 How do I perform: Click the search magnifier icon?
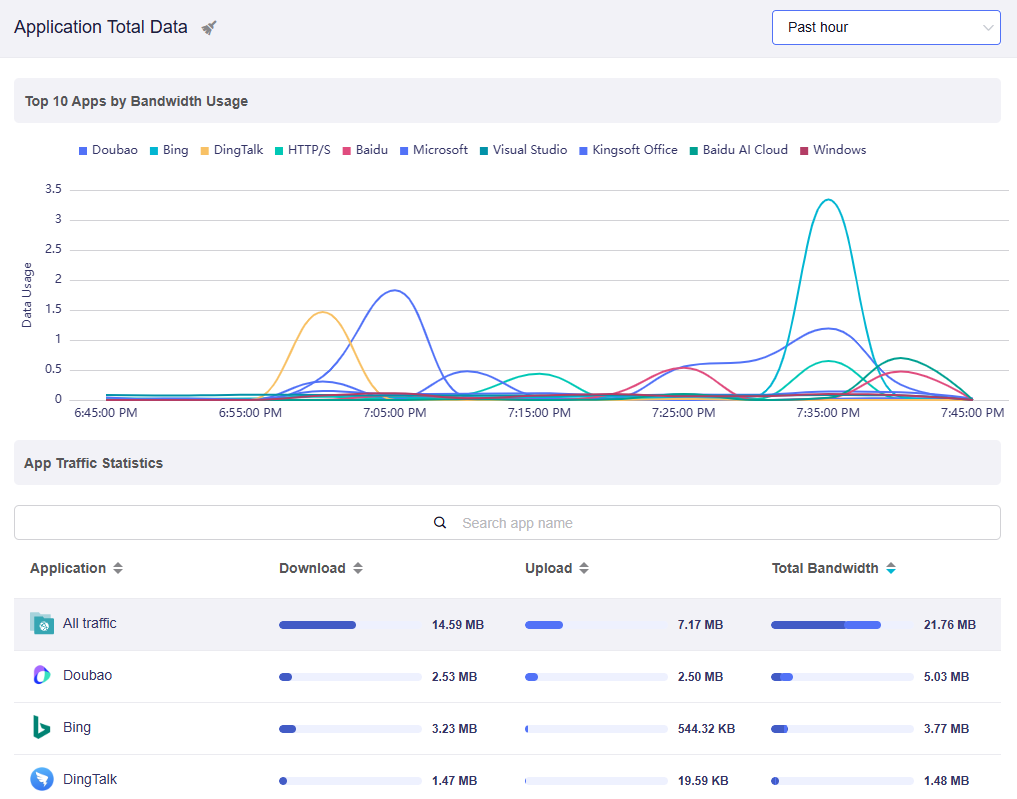(440, 523)
